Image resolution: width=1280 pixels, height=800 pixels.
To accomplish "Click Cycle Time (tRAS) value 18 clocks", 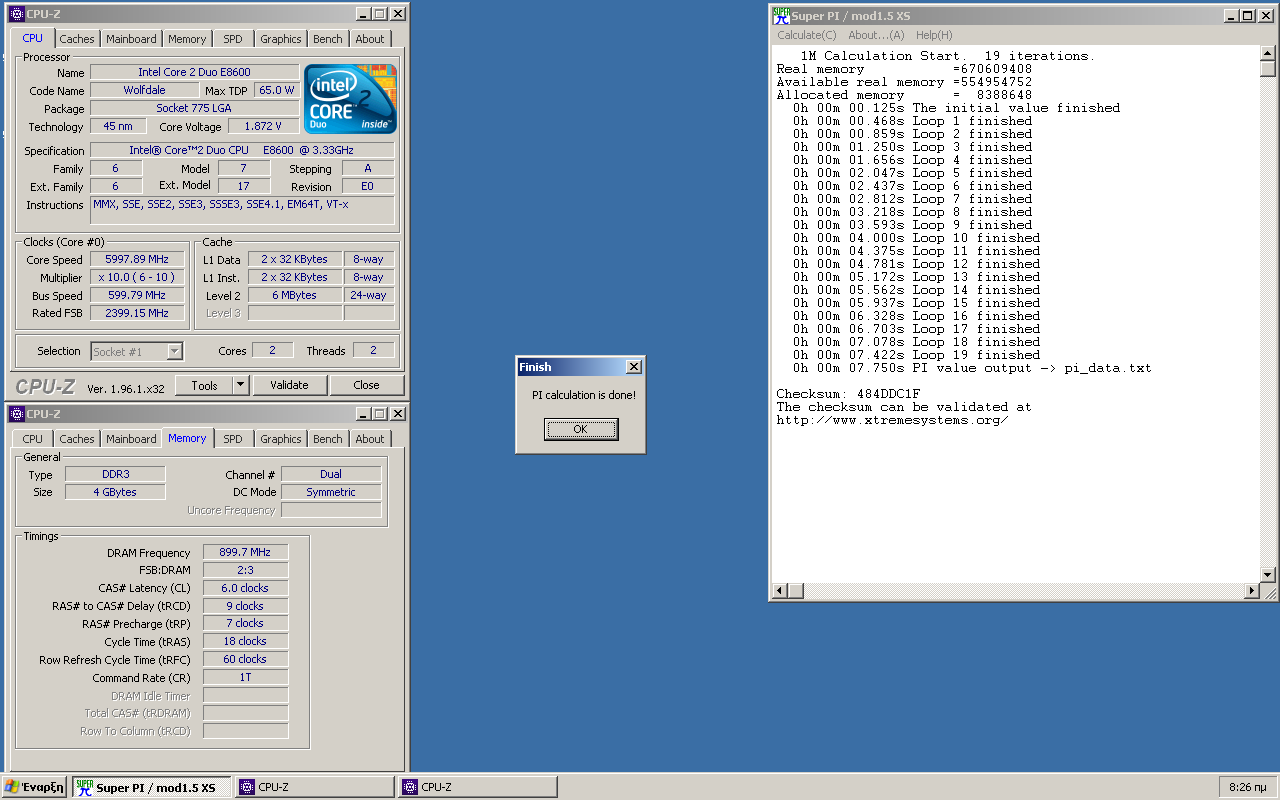I will [245, 641].
